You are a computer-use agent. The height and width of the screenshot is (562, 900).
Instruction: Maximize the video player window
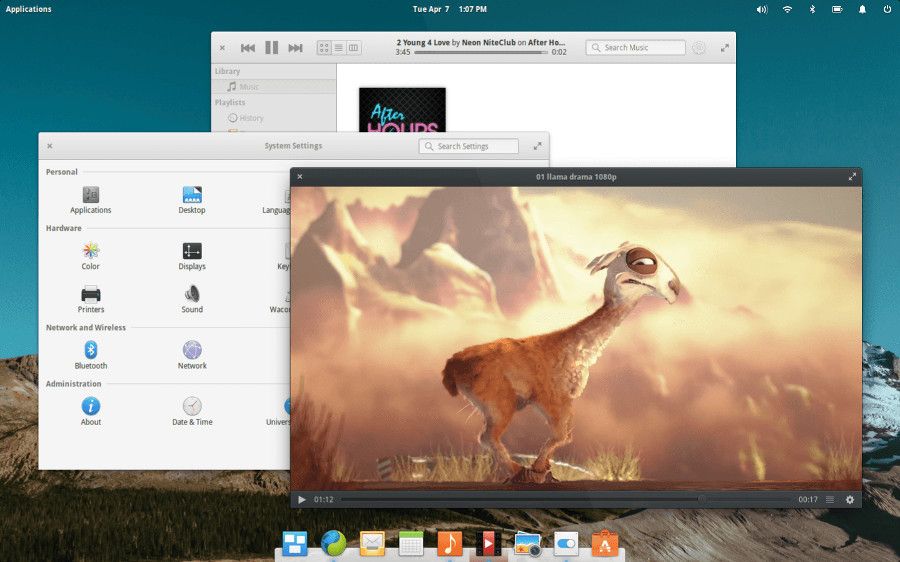pos(852,177)
